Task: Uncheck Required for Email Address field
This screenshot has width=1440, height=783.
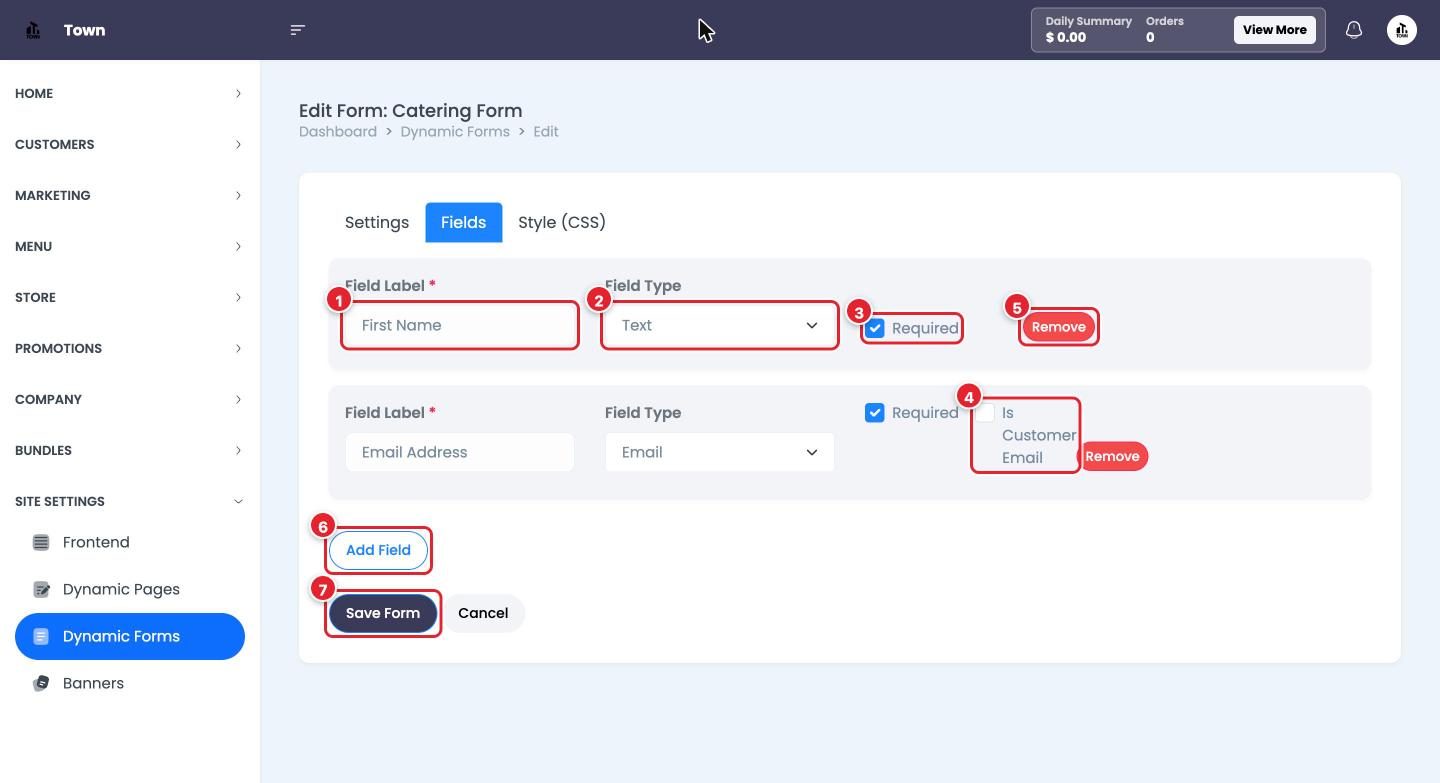Action: coord(875,413)
